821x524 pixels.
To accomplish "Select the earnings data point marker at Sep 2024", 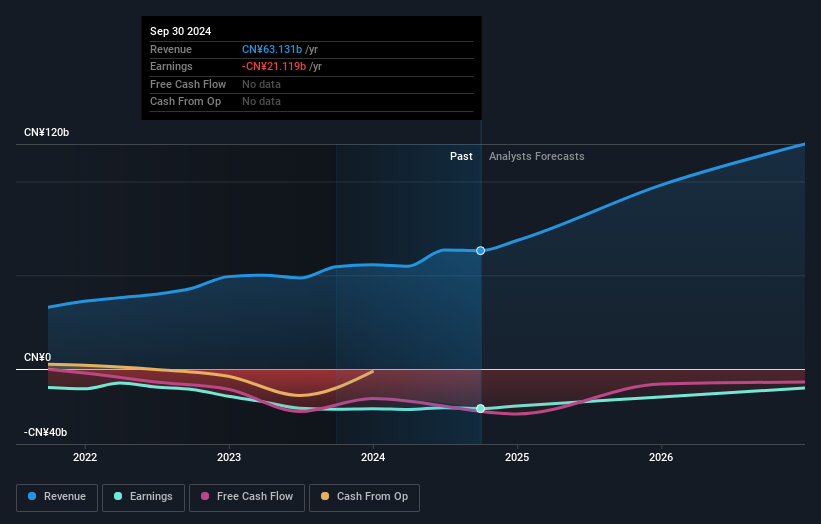I will click(481, 408).
